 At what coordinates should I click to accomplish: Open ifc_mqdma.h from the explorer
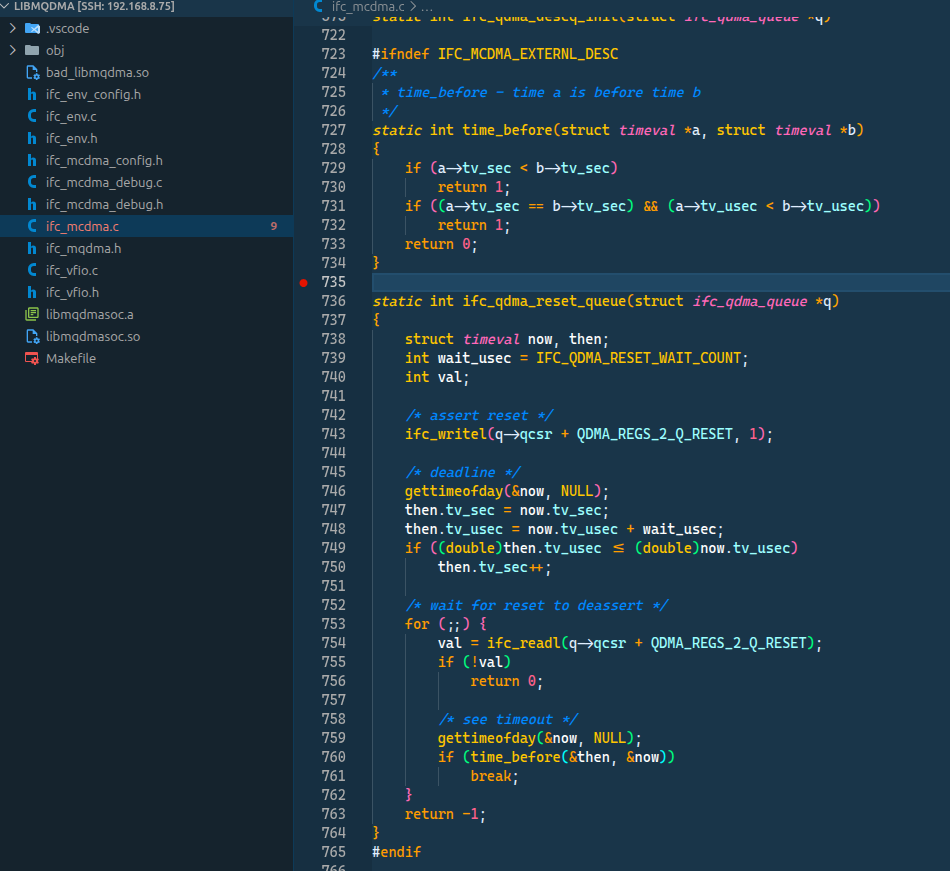tap(83, 249)
